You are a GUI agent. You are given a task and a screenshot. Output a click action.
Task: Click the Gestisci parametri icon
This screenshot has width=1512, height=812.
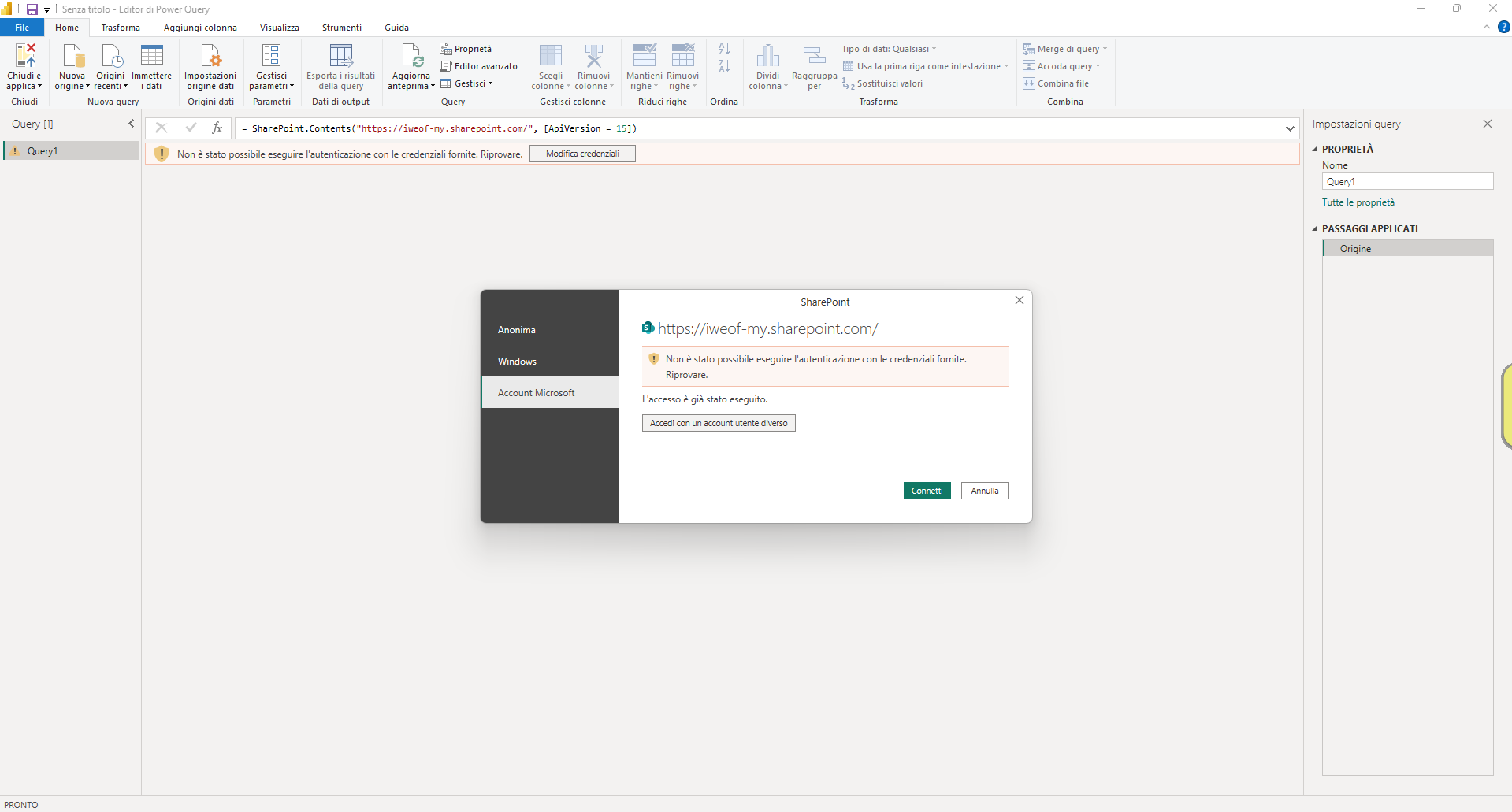pyautogui.click(x=271, y=55)
